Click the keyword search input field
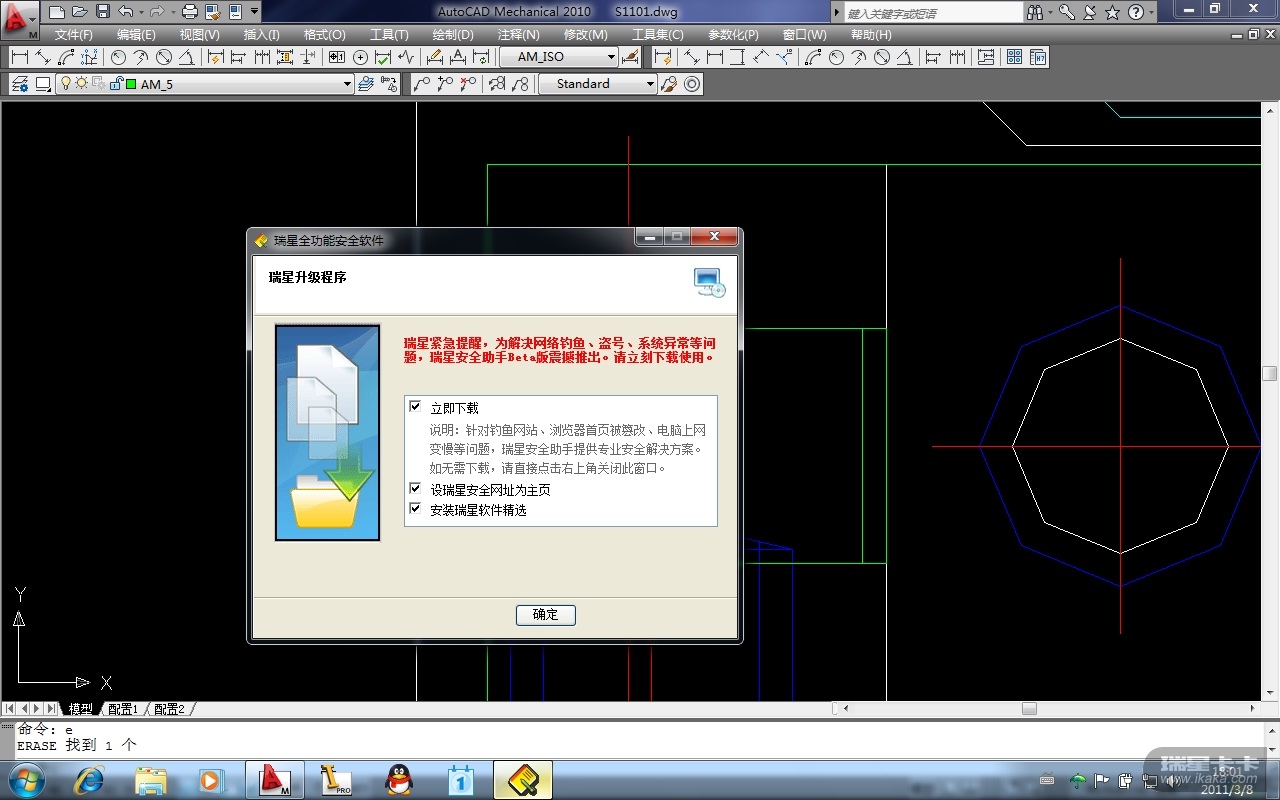Image resolution: width=1280 pixels, height=800 pixels. click(932, 13)
